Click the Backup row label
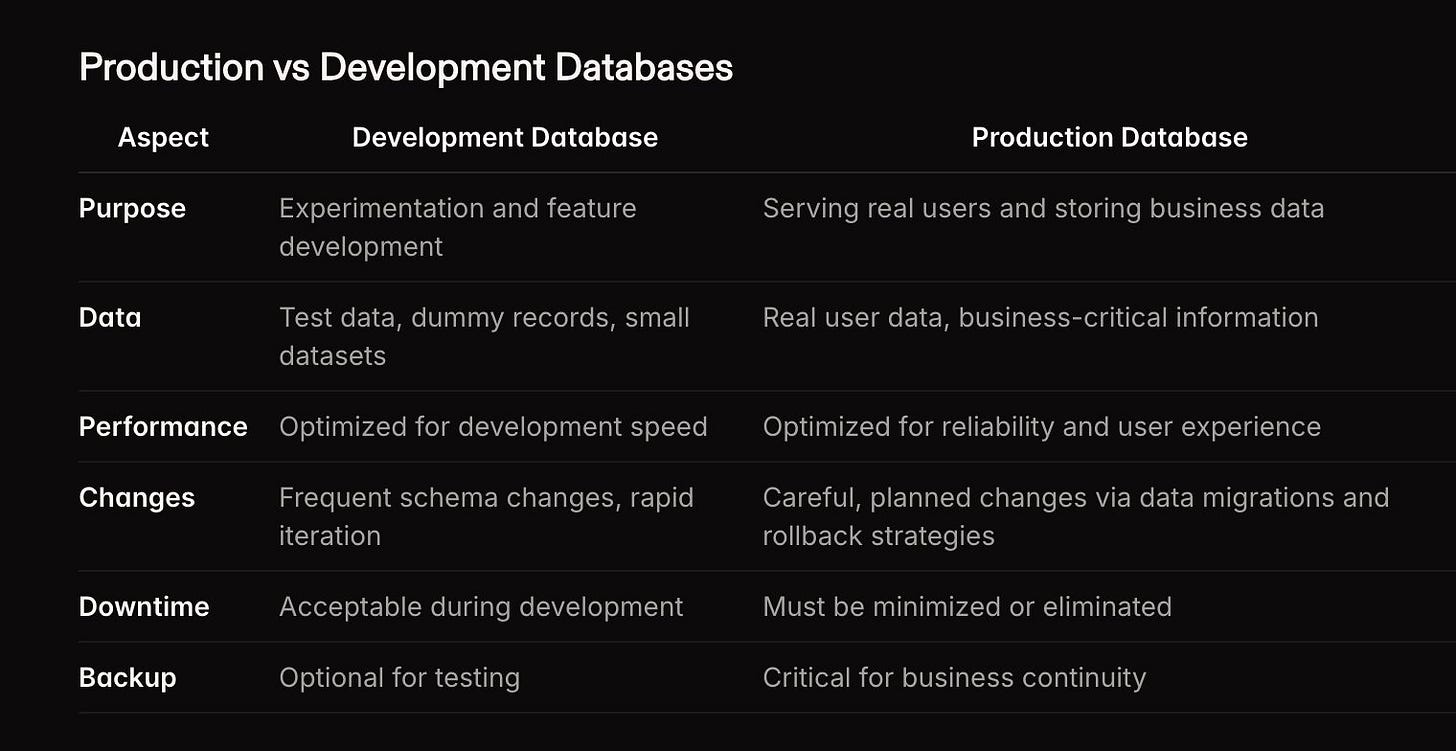Screen dimensions: 1456x751 pos(127,678)
